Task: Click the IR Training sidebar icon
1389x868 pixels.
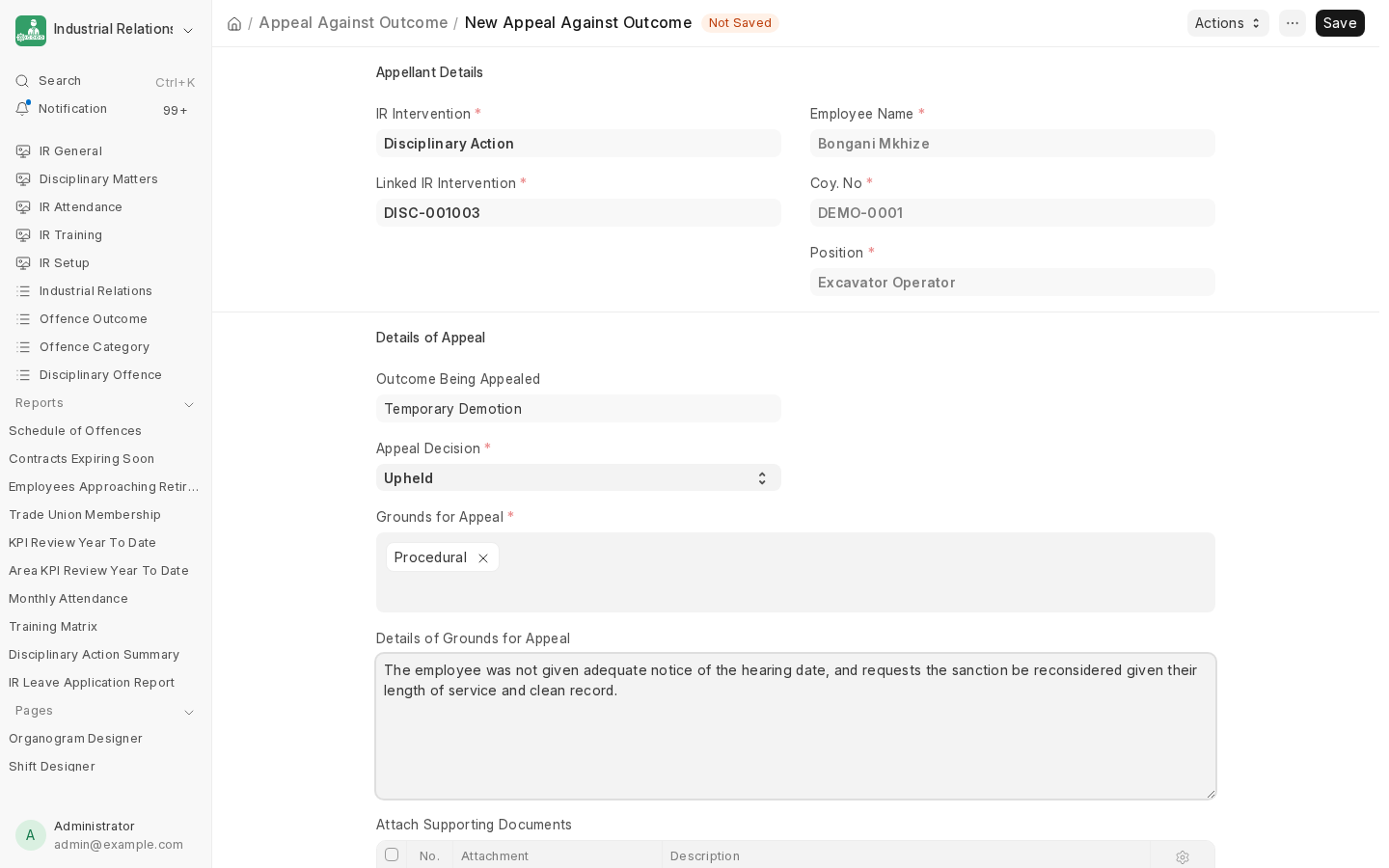Action: point(23,235)
